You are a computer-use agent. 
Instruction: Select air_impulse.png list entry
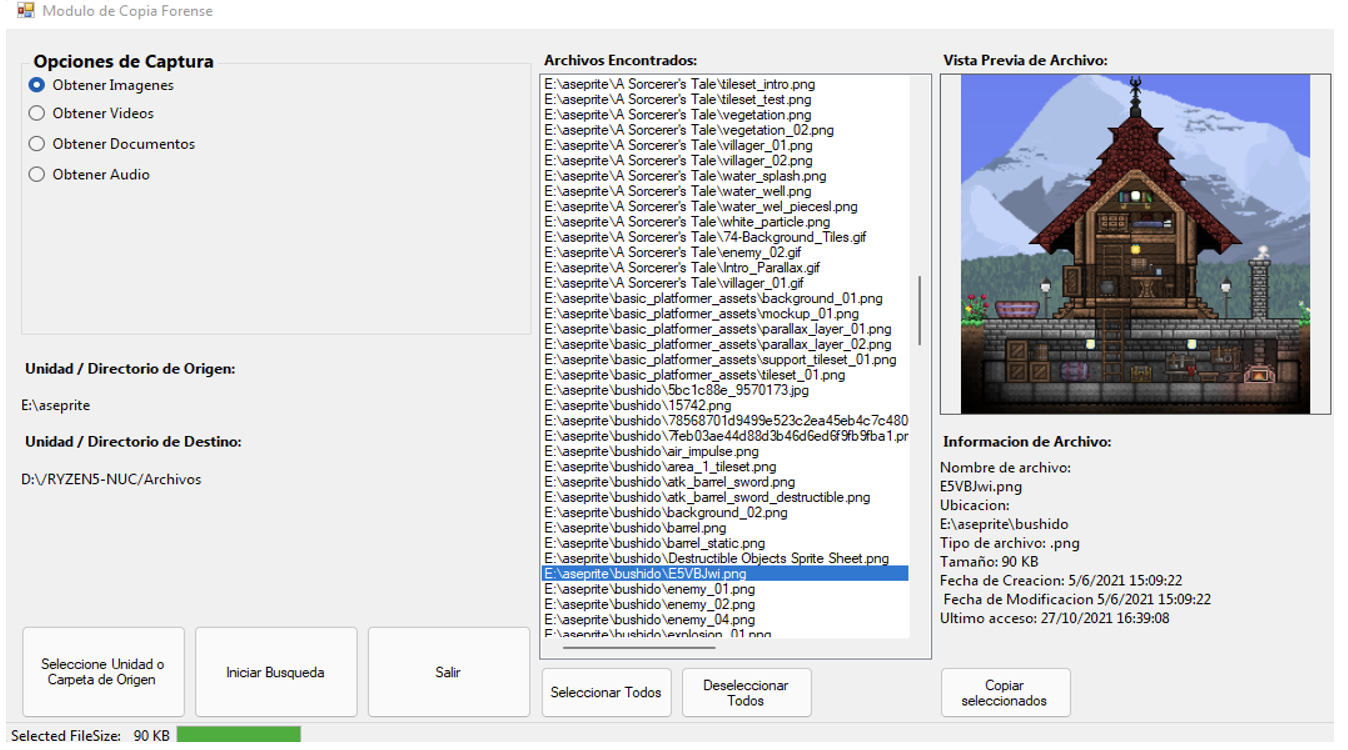click(725, 451)
